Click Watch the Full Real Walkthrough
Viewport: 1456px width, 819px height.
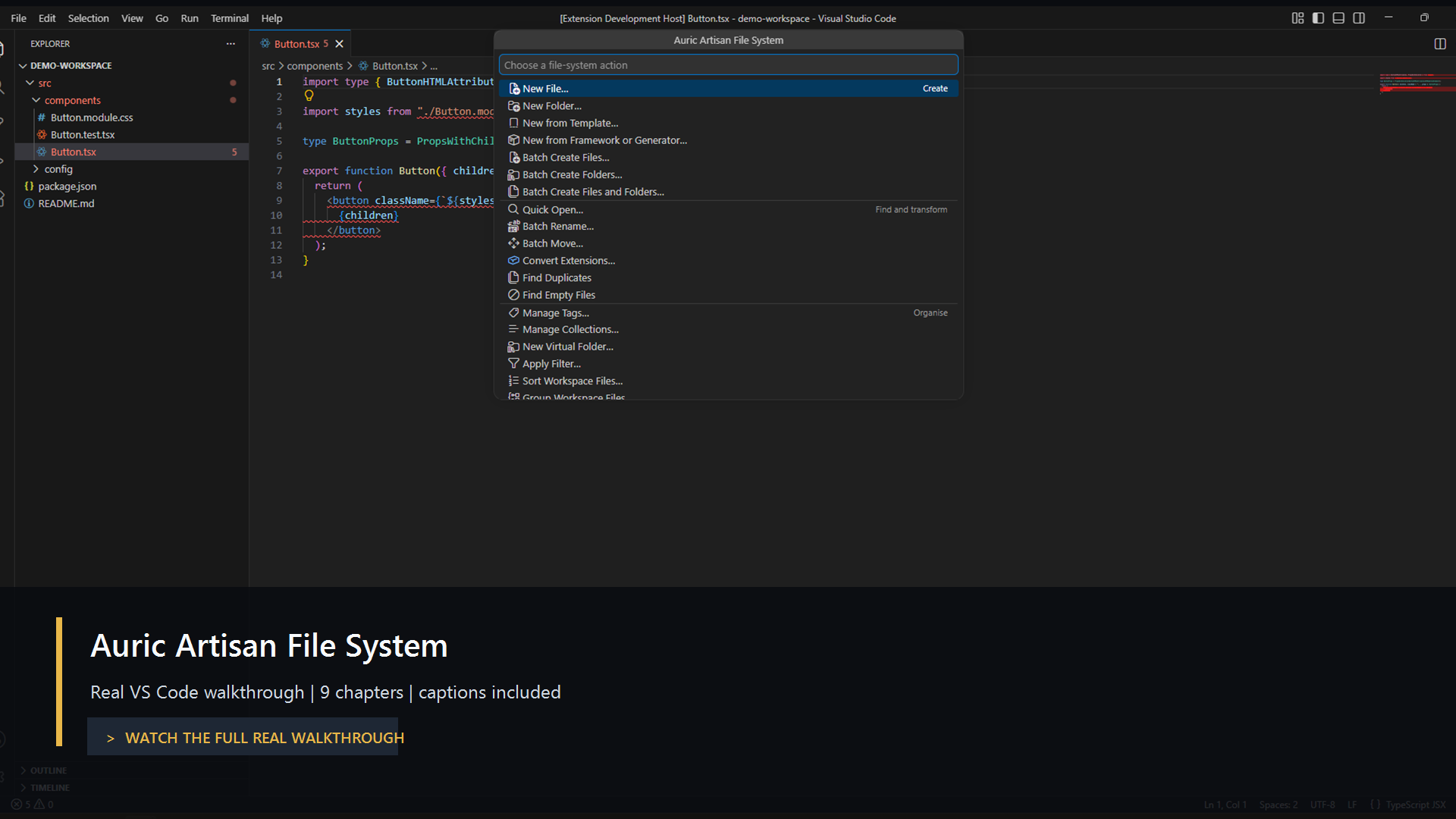coord(243,737)
